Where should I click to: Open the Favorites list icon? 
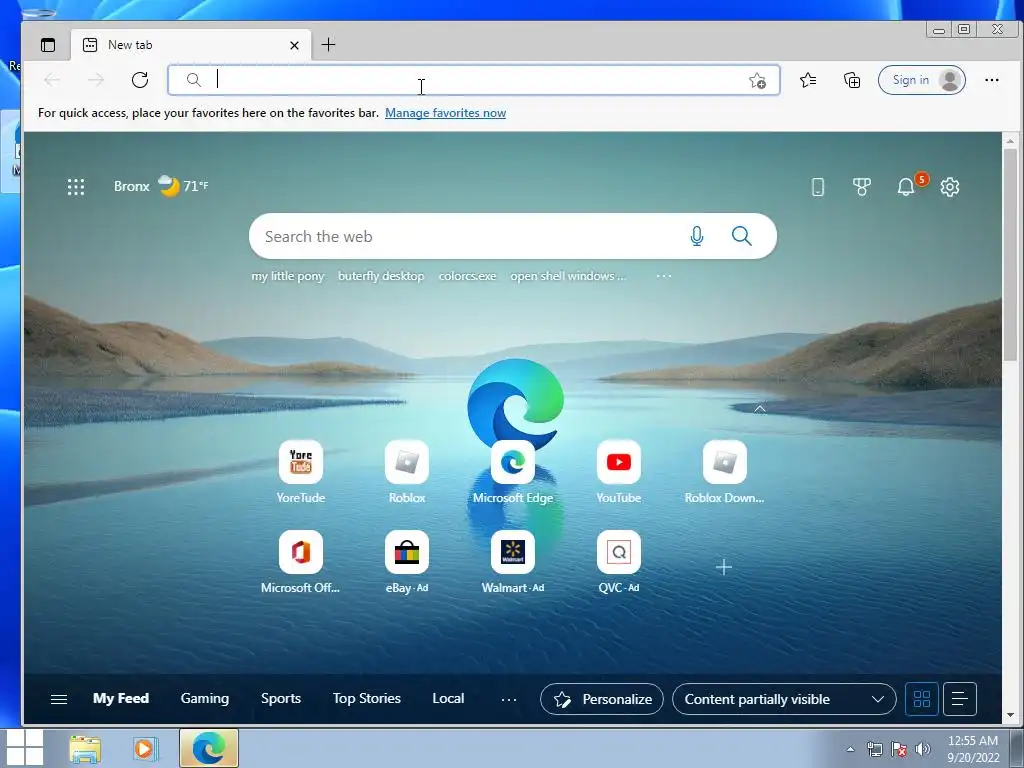pyautogui.click(x=808, y=80)
